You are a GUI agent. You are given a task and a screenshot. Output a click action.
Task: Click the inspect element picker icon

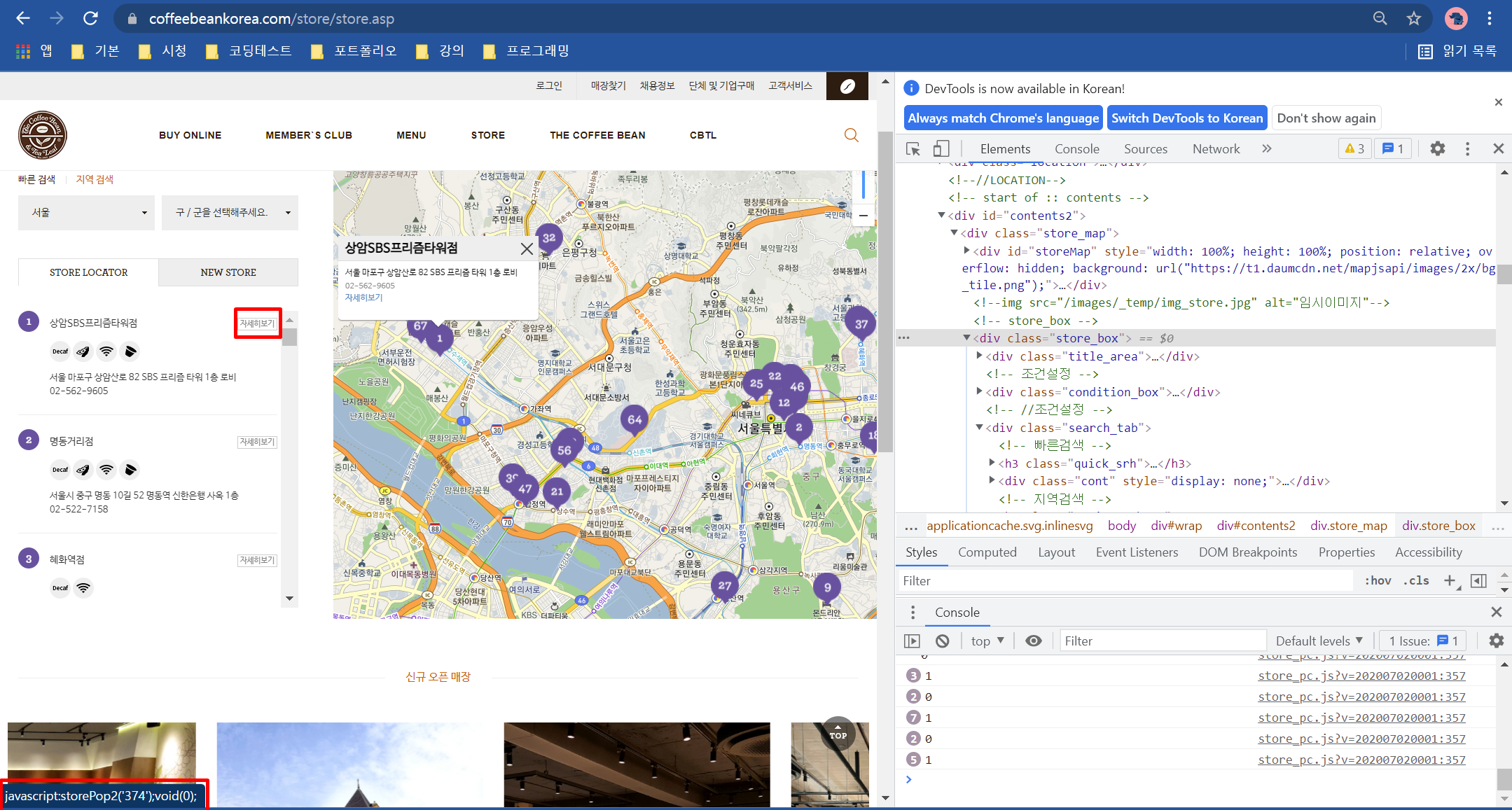913,148
